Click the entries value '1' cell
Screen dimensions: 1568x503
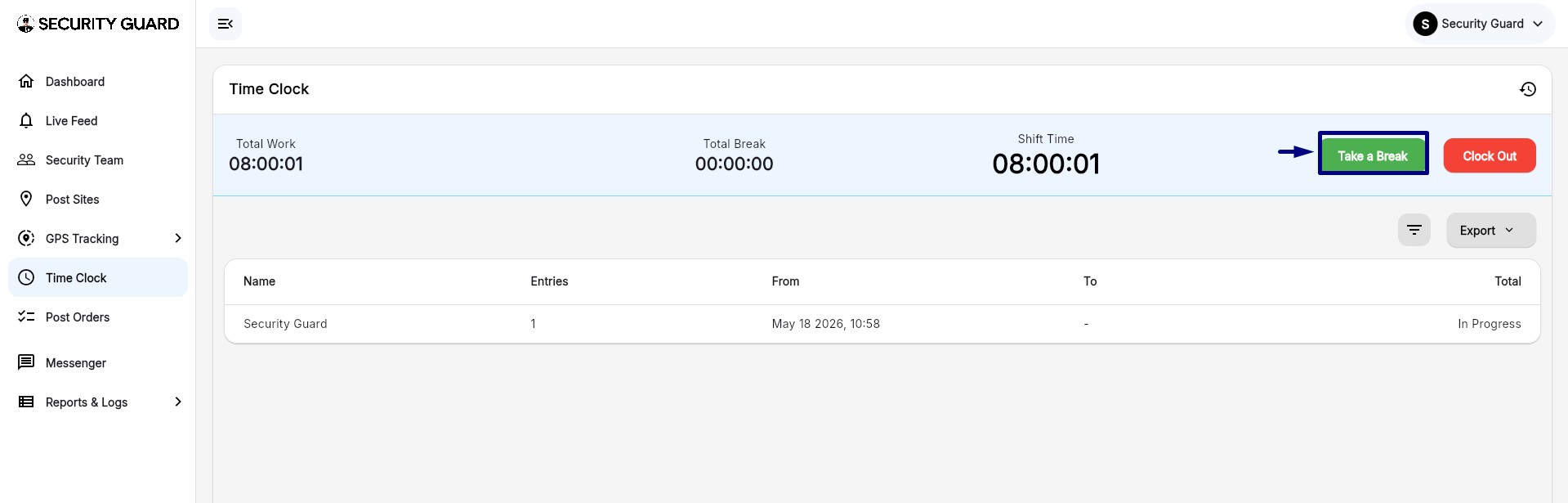[x=534, y=324]
